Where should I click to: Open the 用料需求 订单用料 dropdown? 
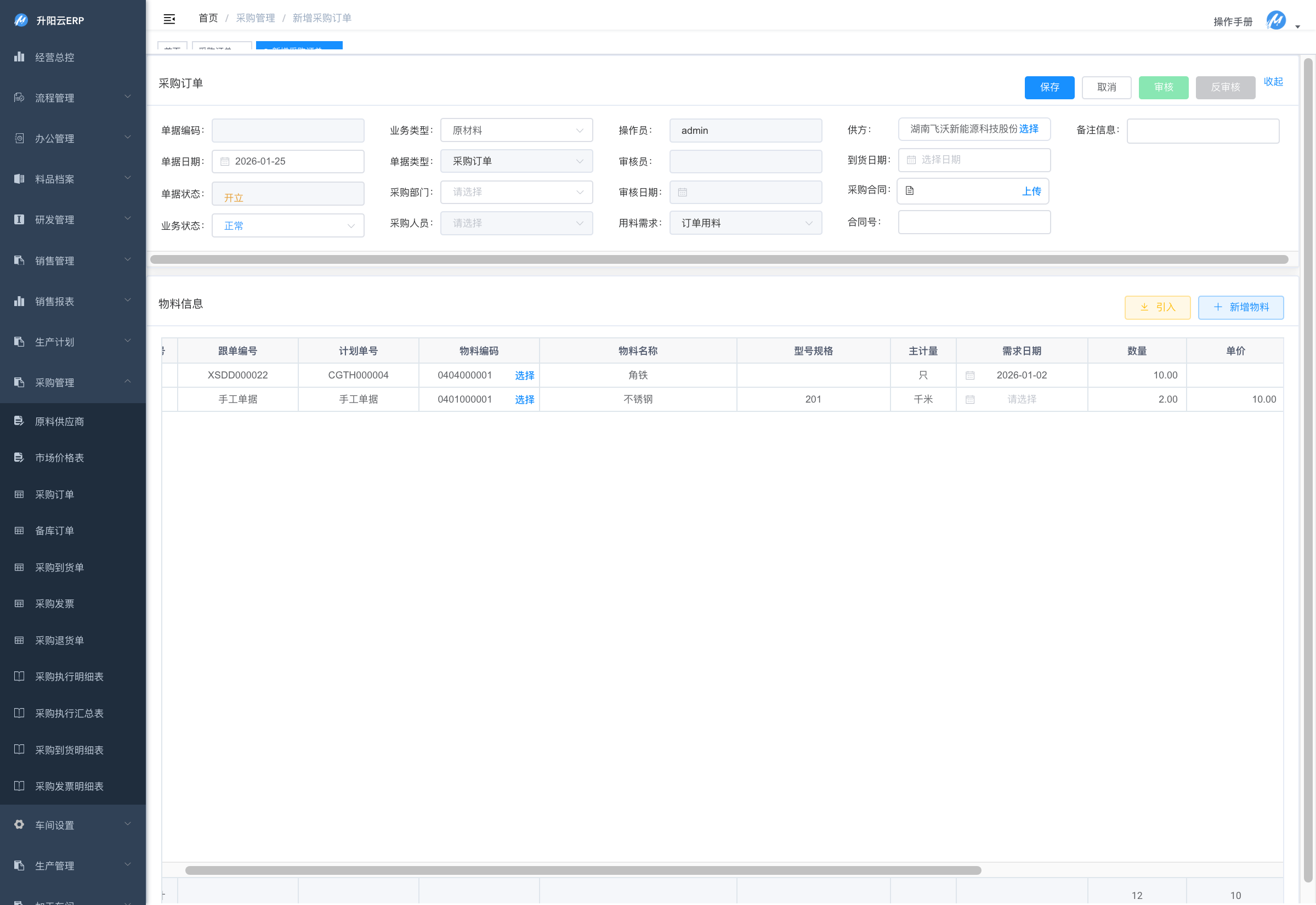745,223
